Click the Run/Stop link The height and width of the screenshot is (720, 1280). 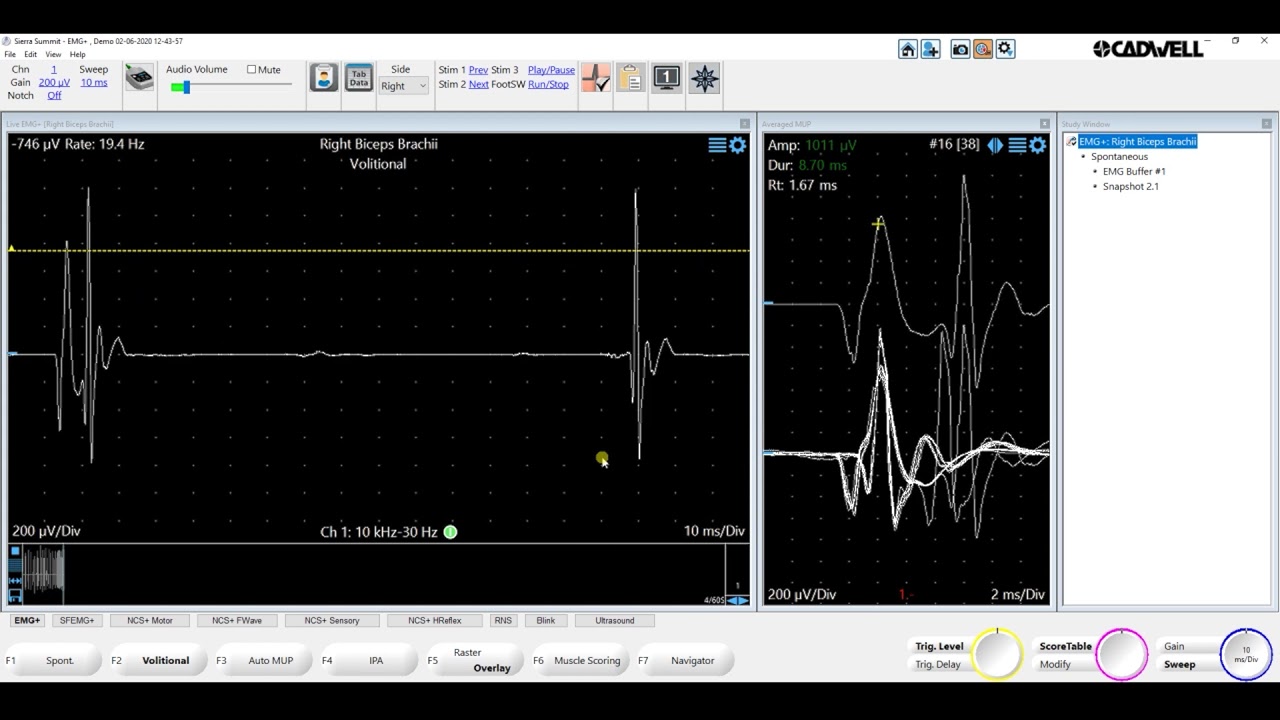click(548, 84)
